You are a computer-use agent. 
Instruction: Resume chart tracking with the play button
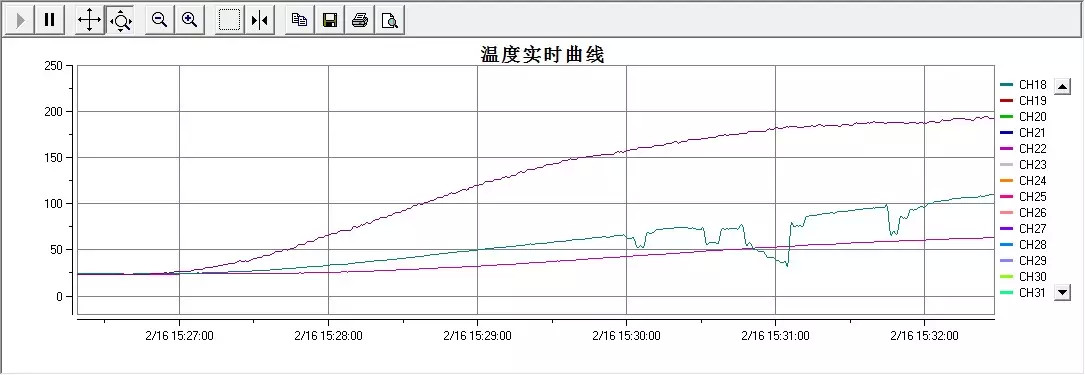20,20
